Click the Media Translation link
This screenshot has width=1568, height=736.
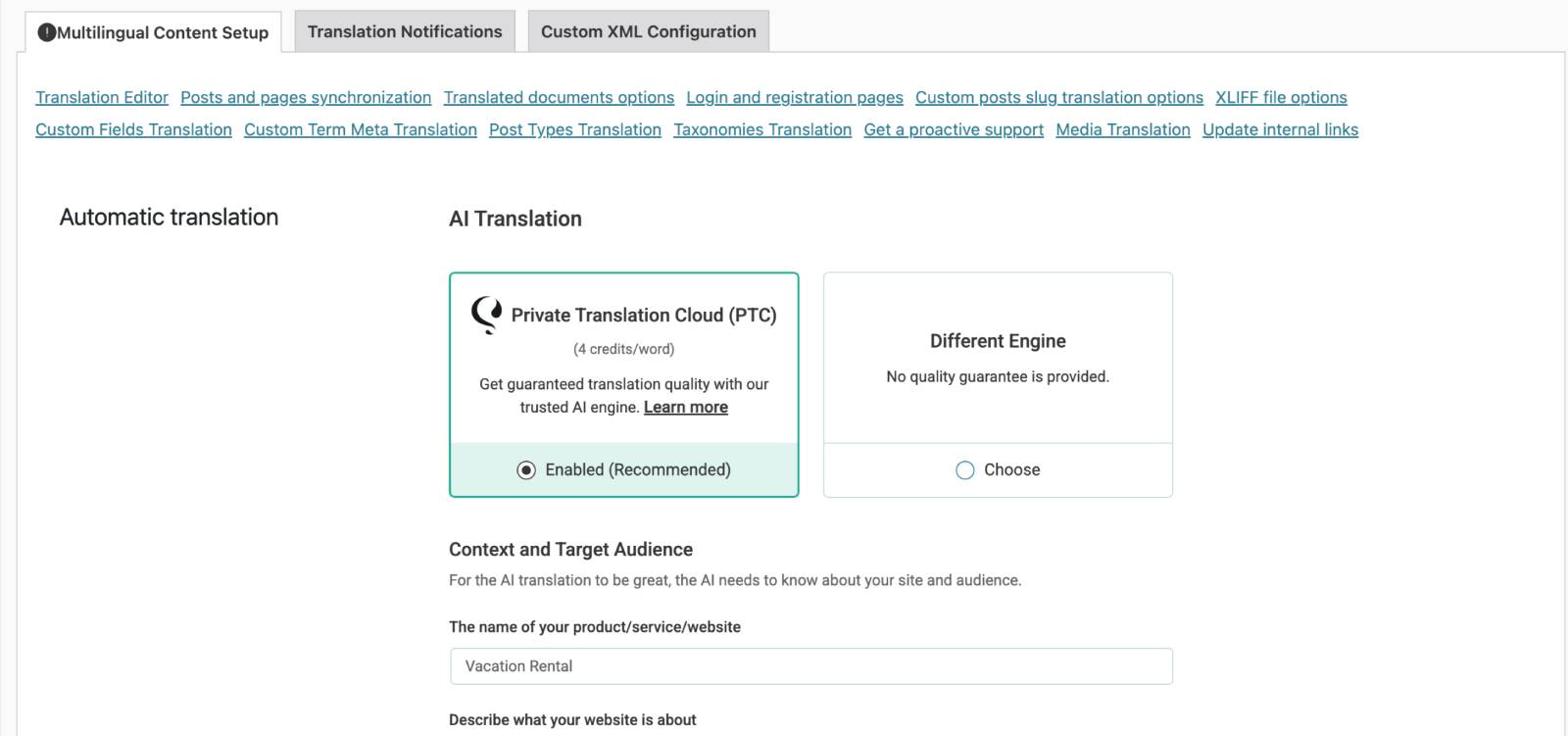click(1122, 129)
